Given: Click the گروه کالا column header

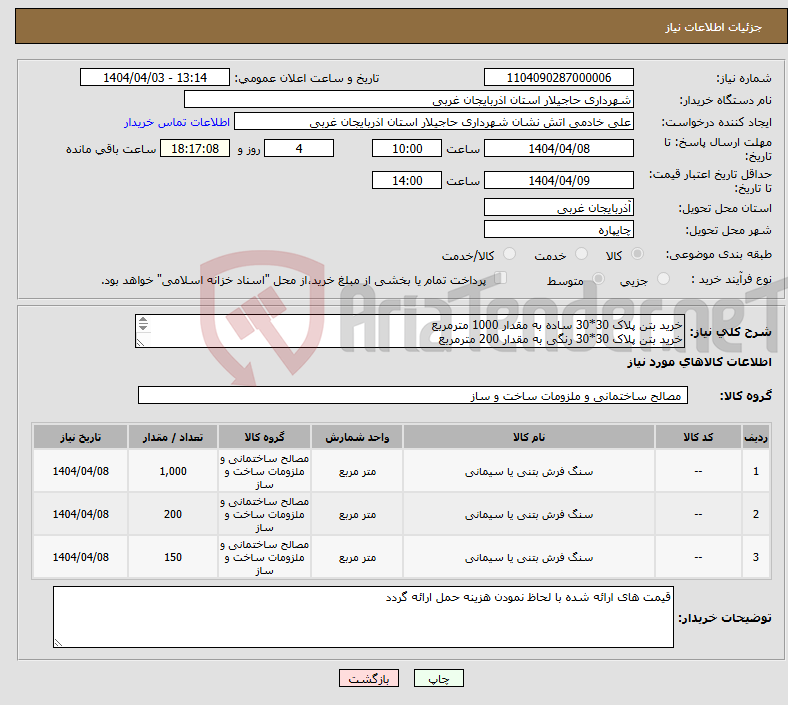Looking at the screenshot, I should pos(264,437).
